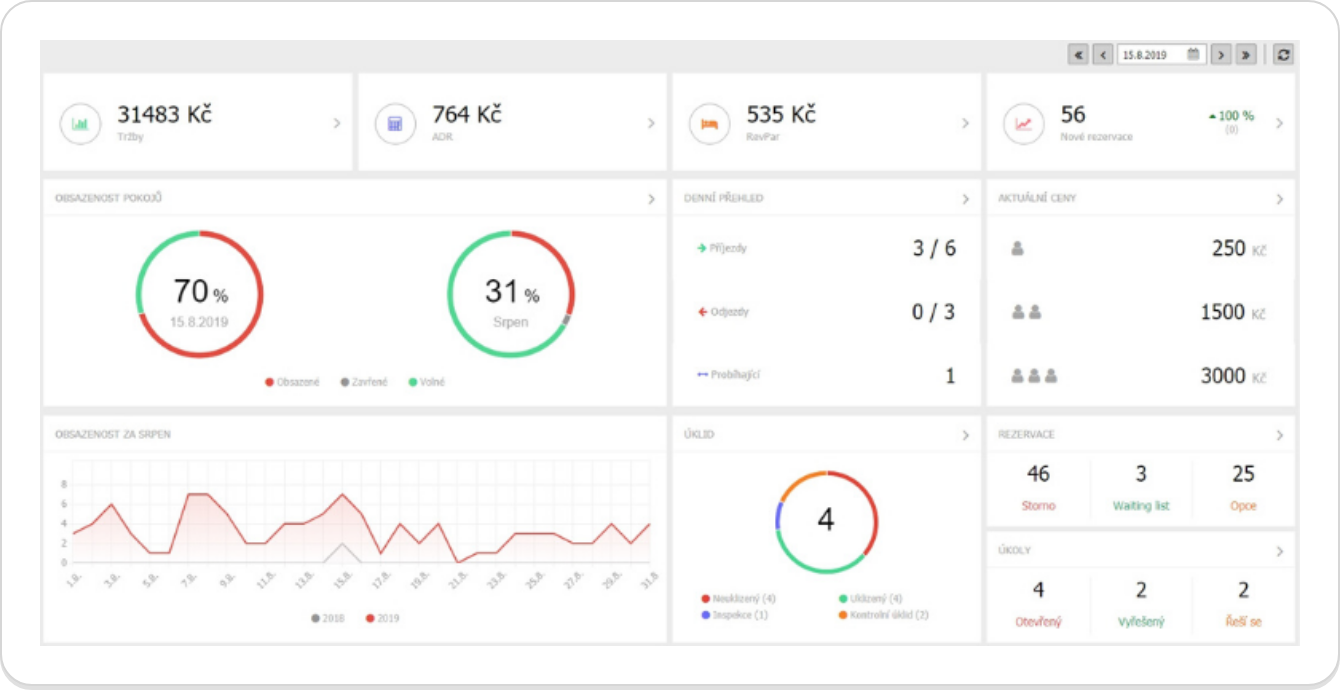Jump forward with the double right arrow
The height and width of the screenshot is (690, 1340).
[1246, 55]
